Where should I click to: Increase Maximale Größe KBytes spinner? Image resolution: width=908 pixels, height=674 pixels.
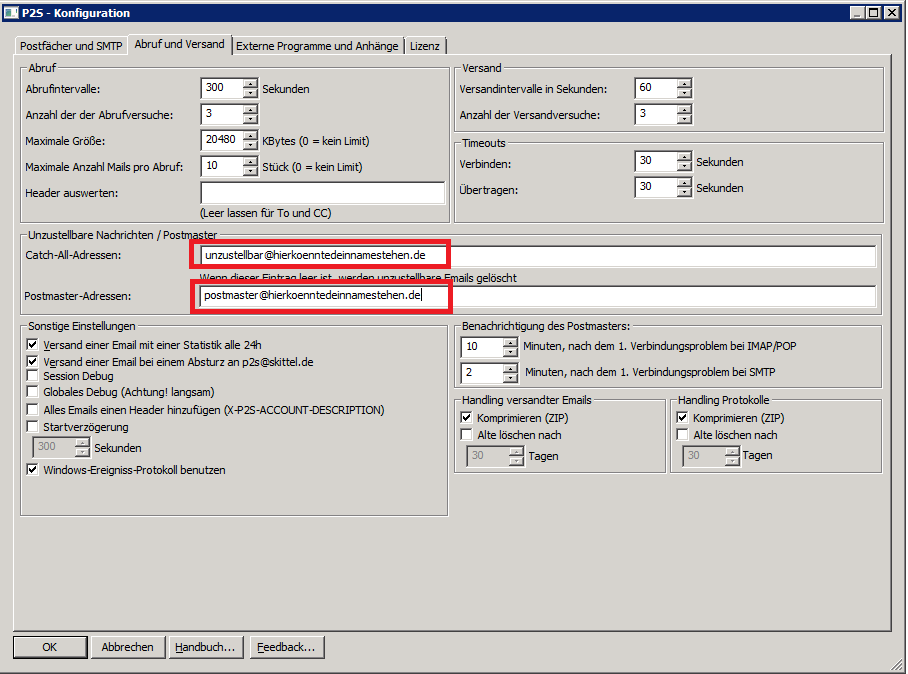pos(250,135)
